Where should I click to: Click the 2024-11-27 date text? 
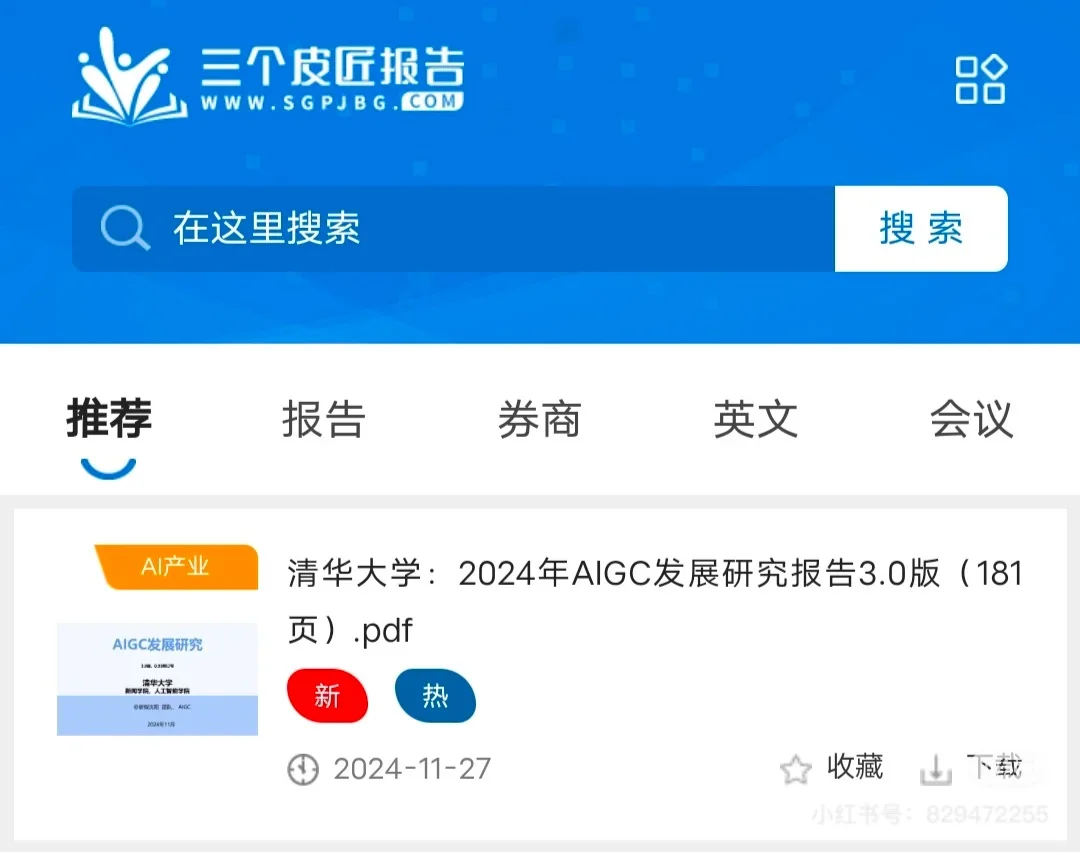pos(412,769)
